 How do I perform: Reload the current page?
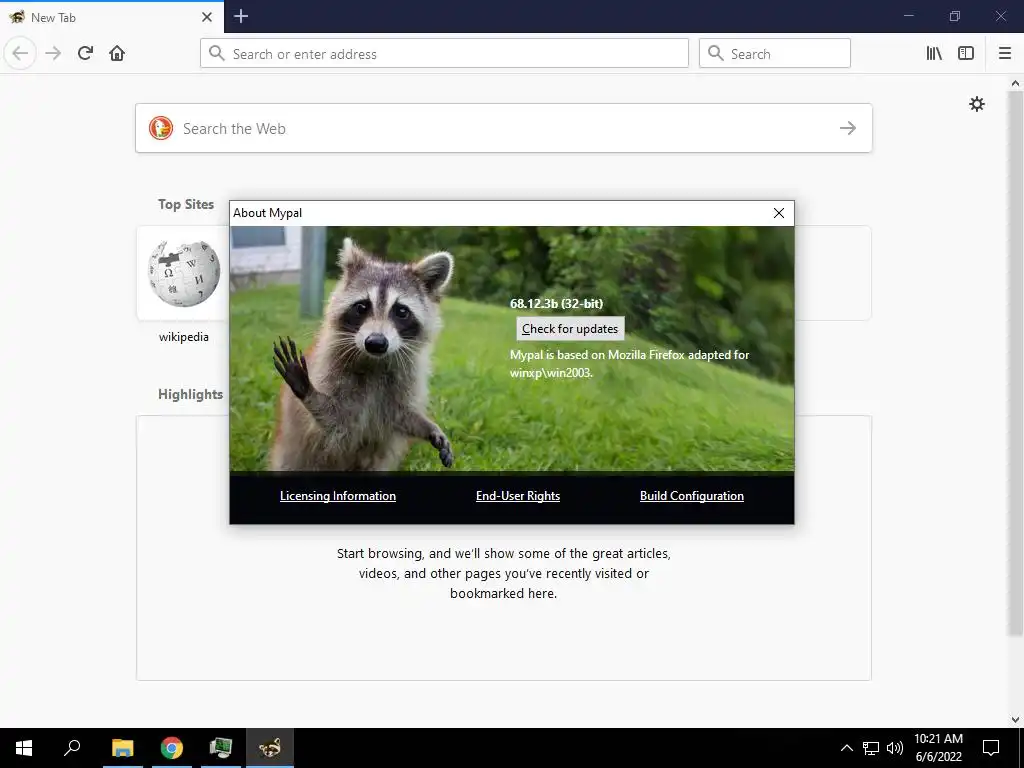[x=85, y=54]
